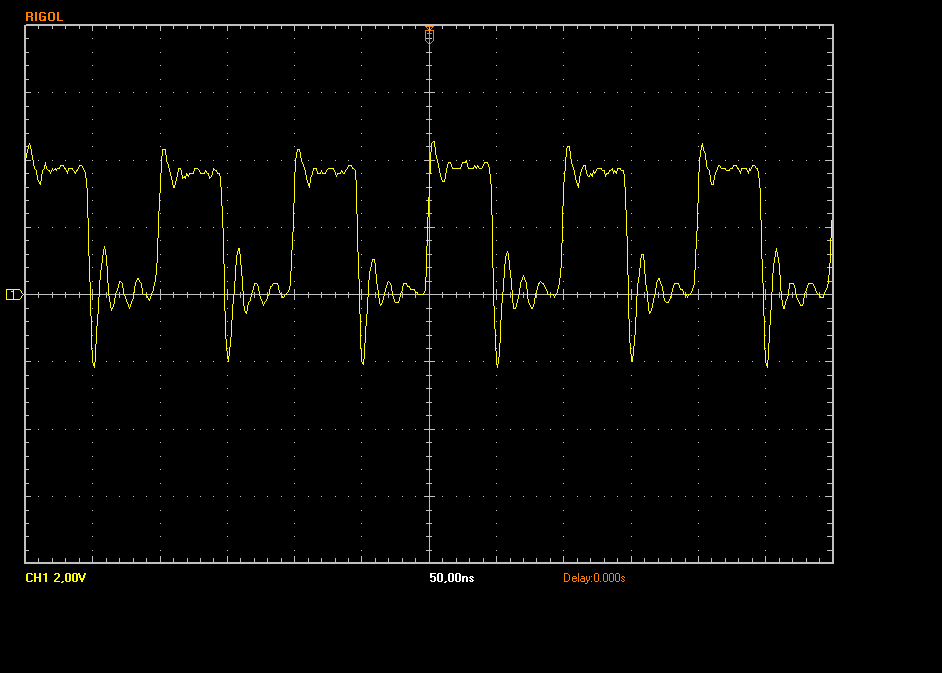This screenshot has height=673, width=942.
Task: Click the overshoot peak of the third pulse
Action: pos(298,150)
